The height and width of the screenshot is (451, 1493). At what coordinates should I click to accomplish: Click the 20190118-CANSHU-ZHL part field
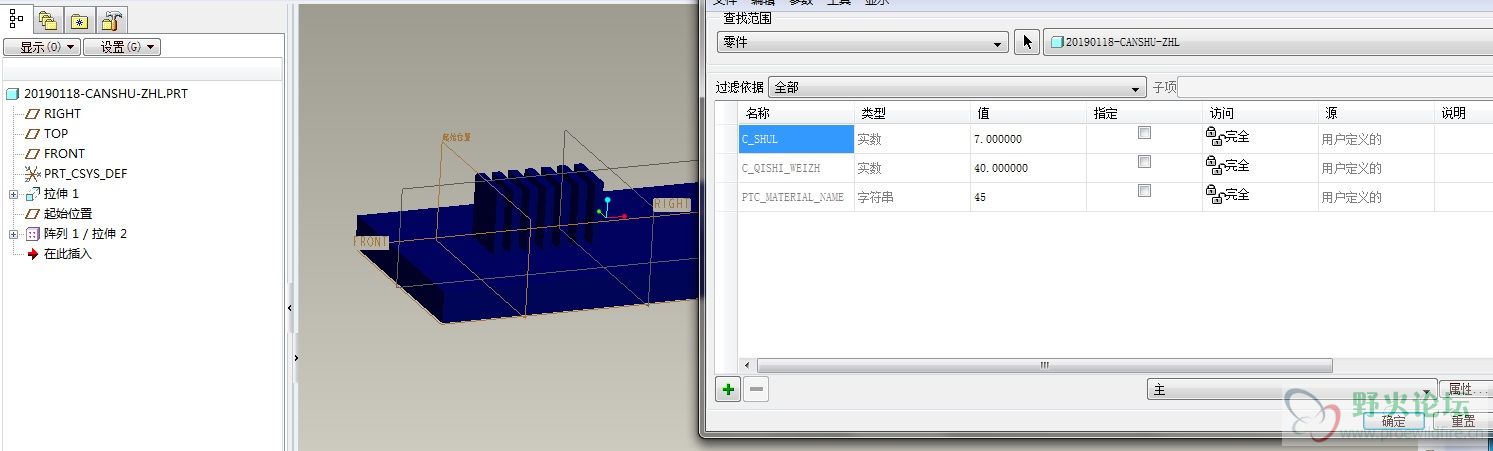(1267, 43)
